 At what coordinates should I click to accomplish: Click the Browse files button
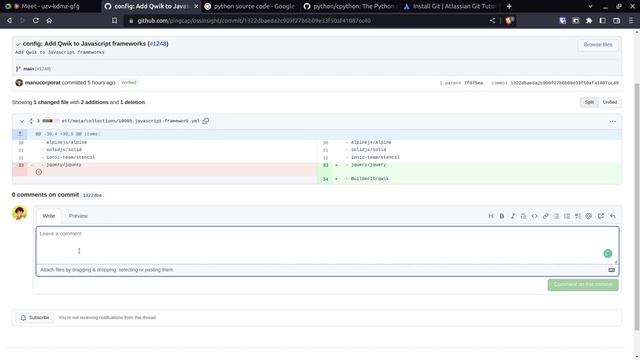598,44
